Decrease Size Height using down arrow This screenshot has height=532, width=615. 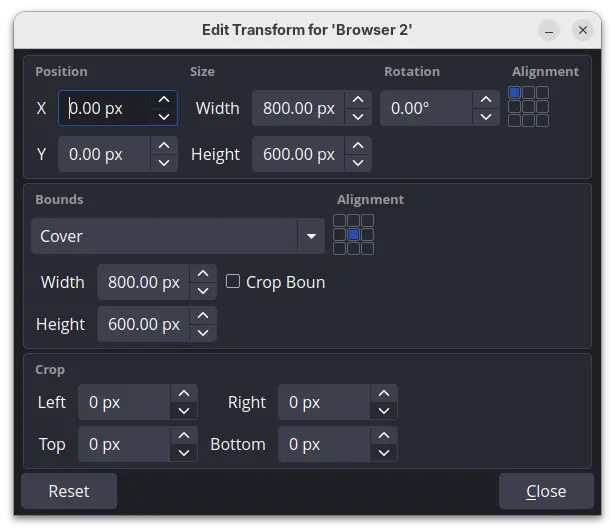pos(358,163)
